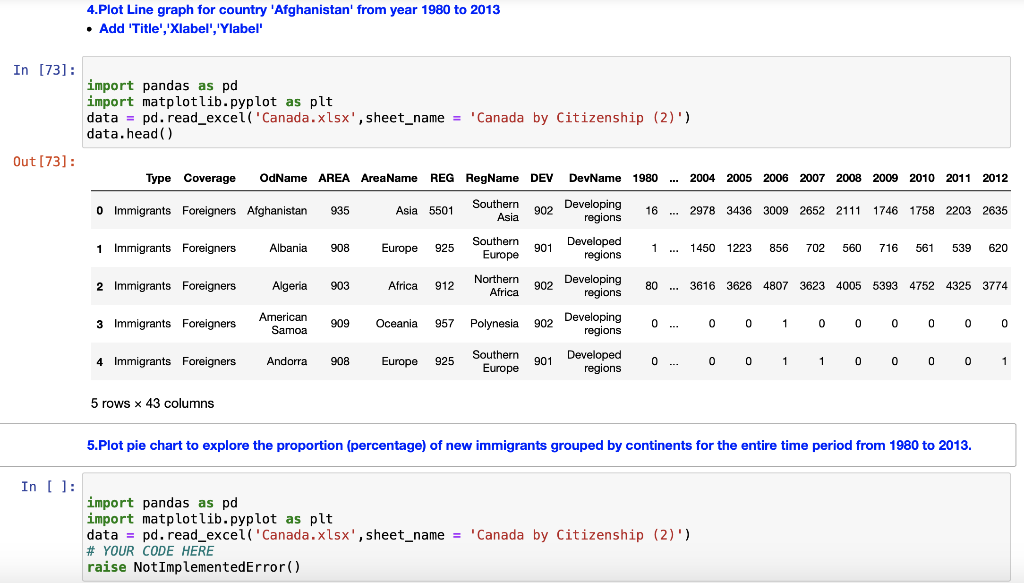Click the 'Africa' AreaName cell
This screenshot has width=1024, height=583.
click(403, 286)
